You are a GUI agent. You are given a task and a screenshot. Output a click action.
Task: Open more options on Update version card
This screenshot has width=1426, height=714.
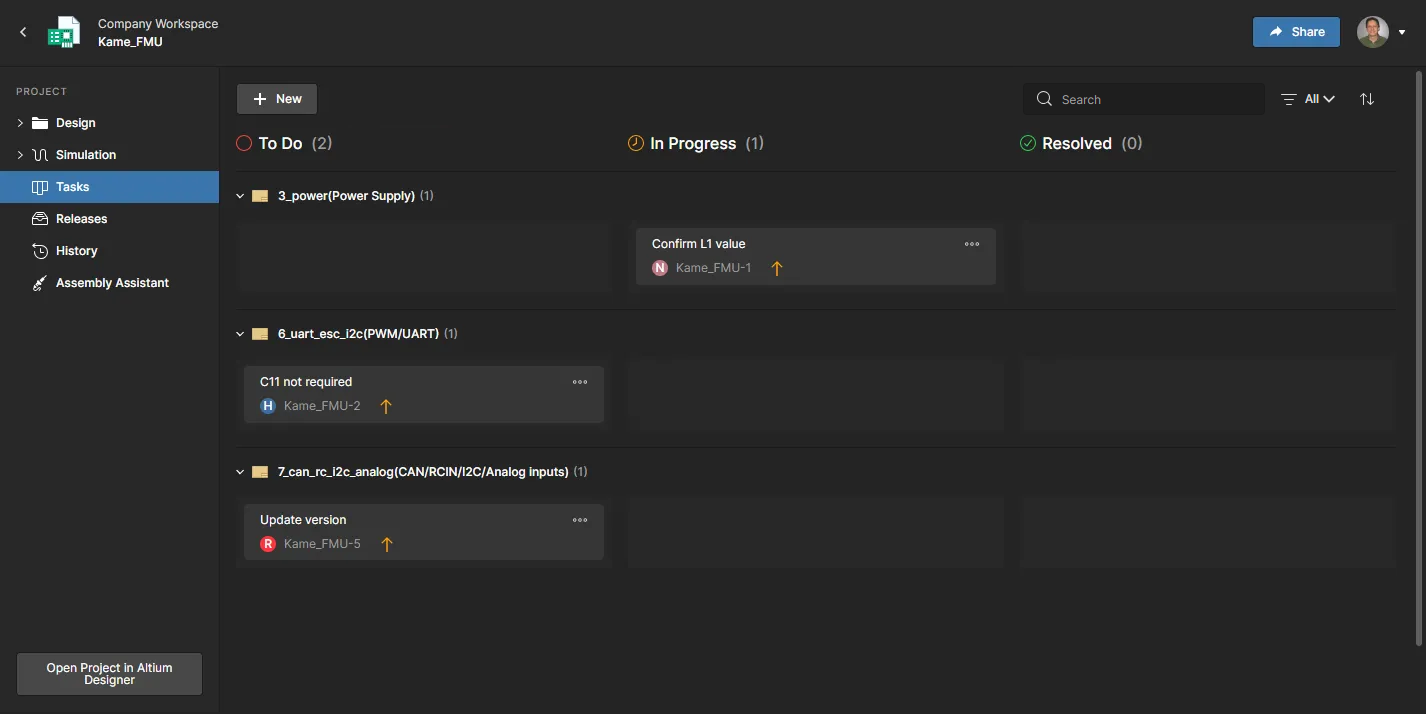click(580, 520)
